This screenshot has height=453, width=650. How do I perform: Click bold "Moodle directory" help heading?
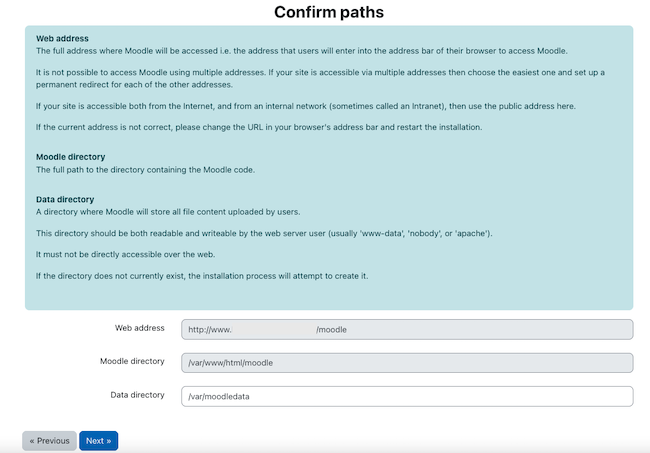coord(70,157)
